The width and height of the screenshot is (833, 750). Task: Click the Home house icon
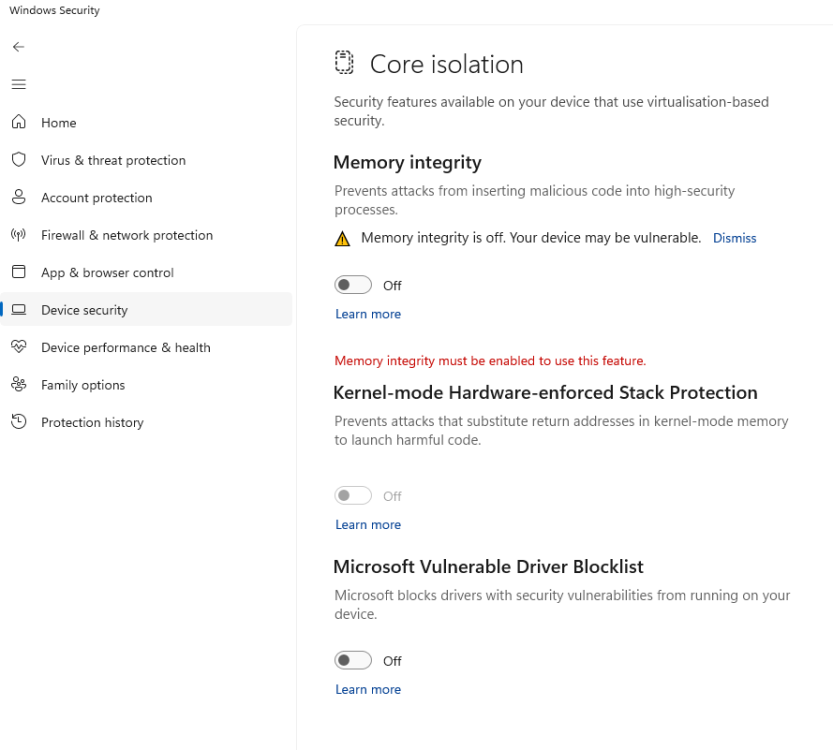tap(18, 122)
